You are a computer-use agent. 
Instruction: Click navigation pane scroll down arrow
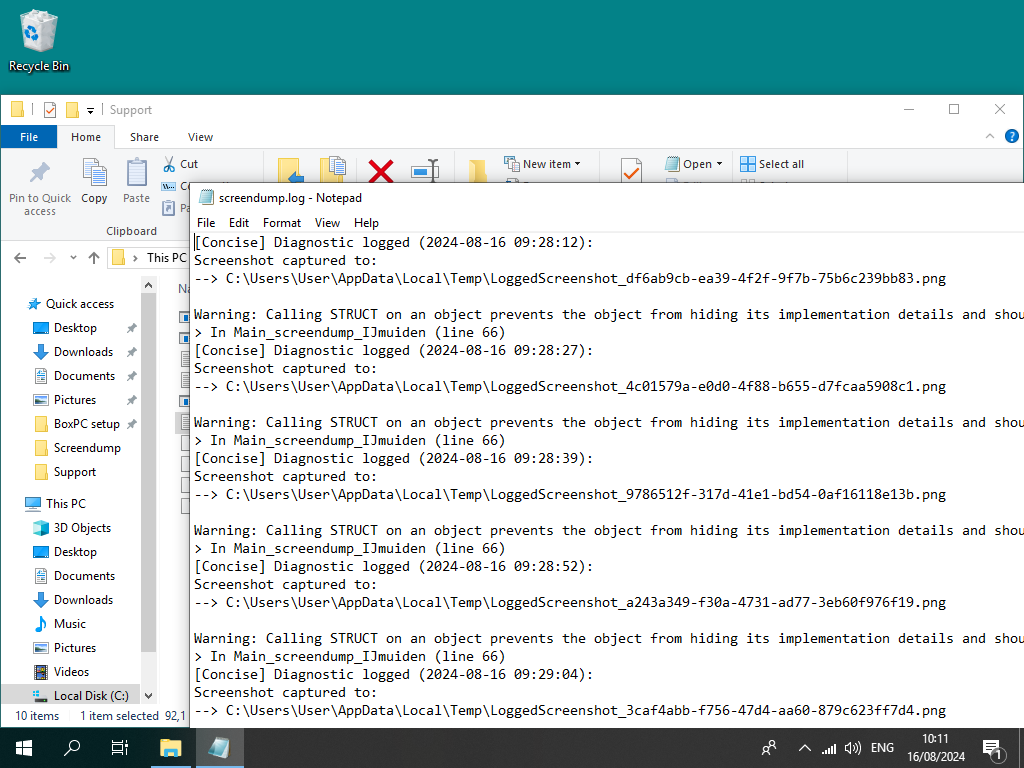pyautogui.click(x=148, y=696)
